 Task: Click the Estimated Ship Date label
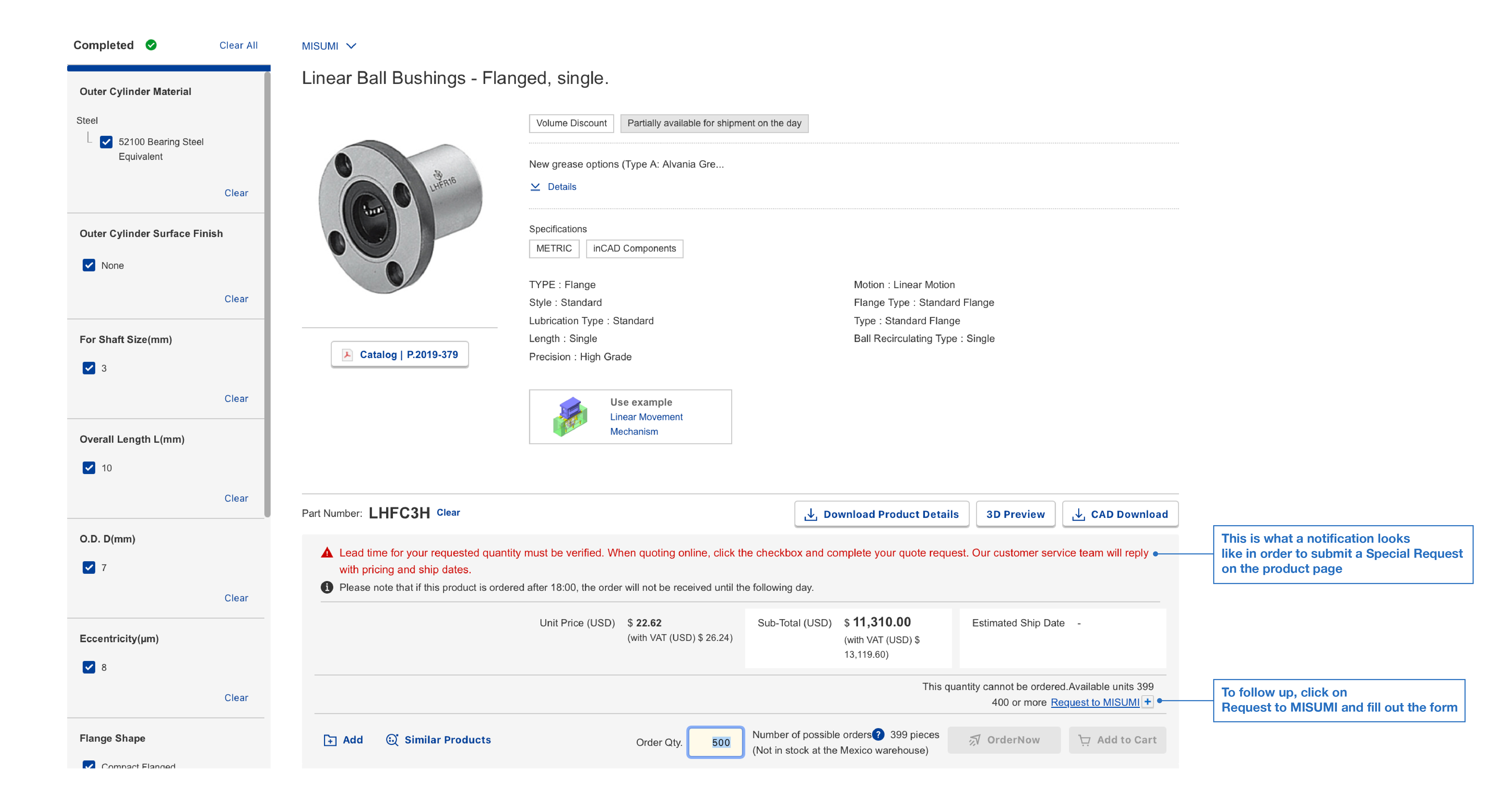[x=1018, y=623]
